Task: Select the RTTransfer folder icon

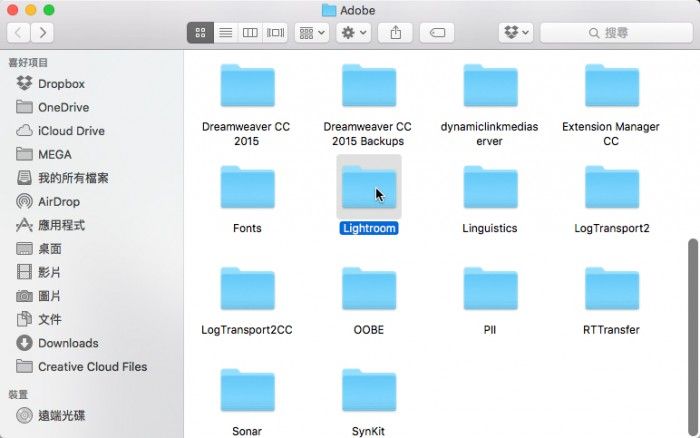Action: (612, 289)
